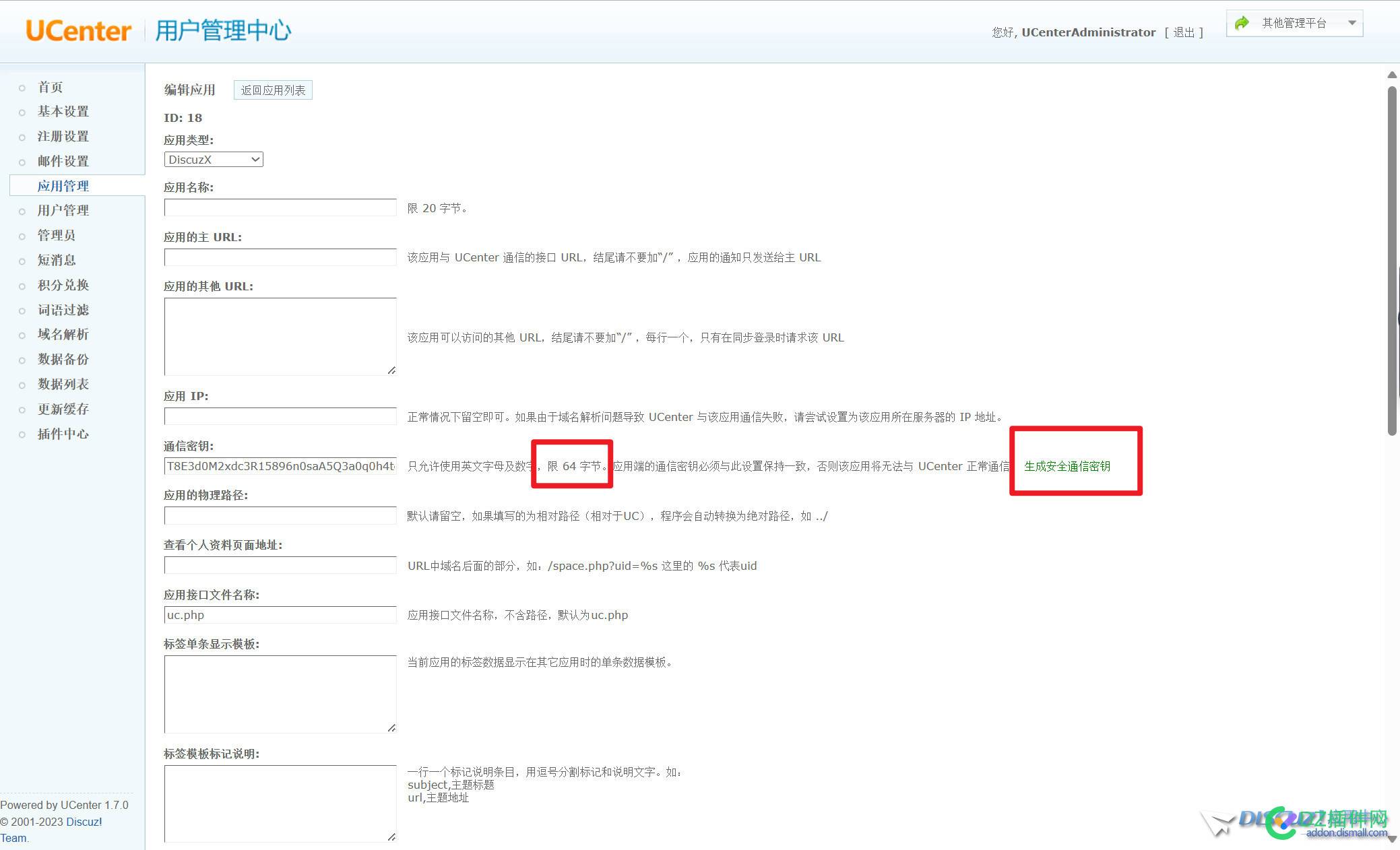Open 域名解析 in the sidebar

coord(63,334)
